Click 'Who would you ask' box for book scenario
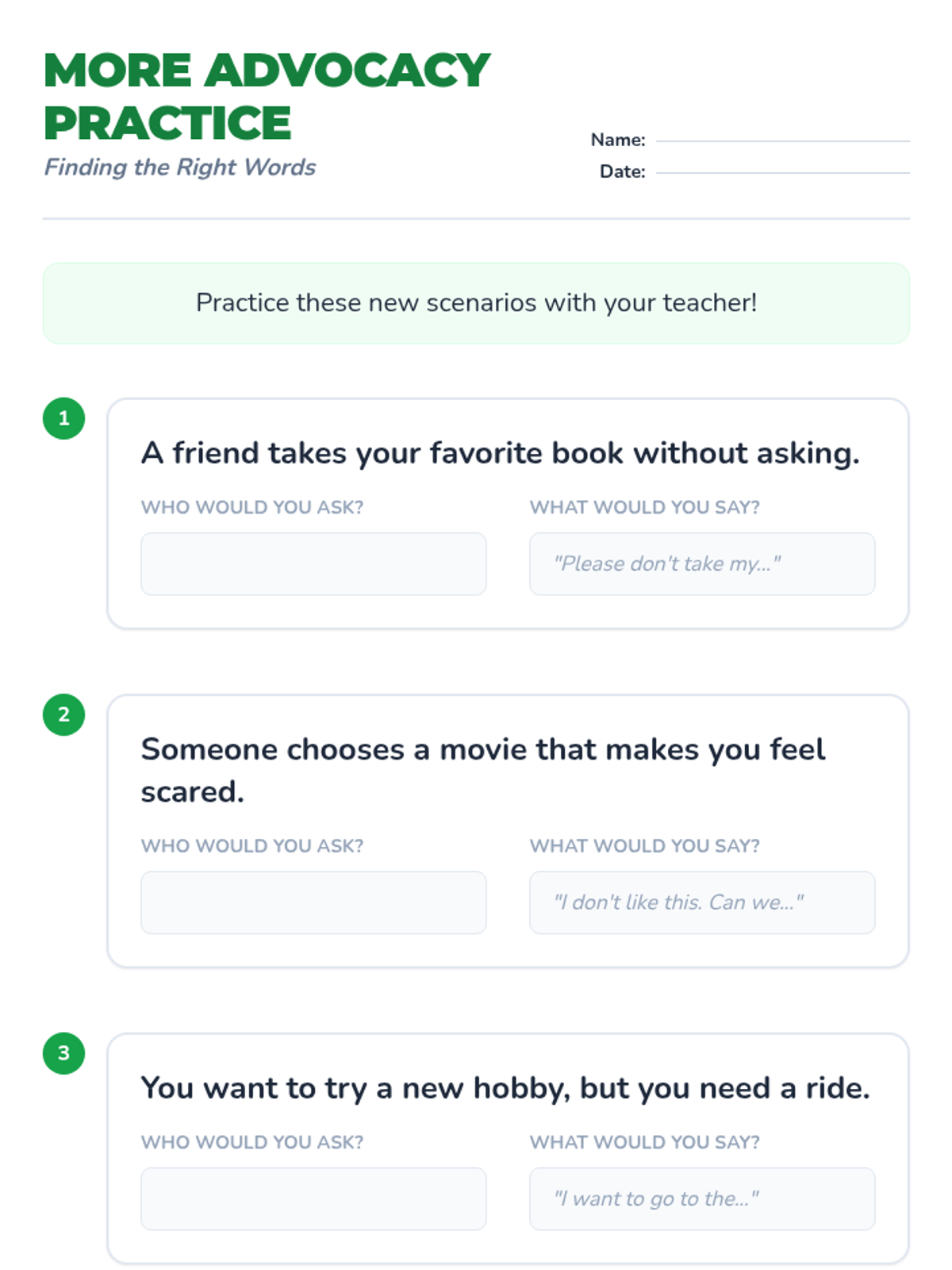The width and height of the screenshot is (952, 1270). [x=313, y=564]
